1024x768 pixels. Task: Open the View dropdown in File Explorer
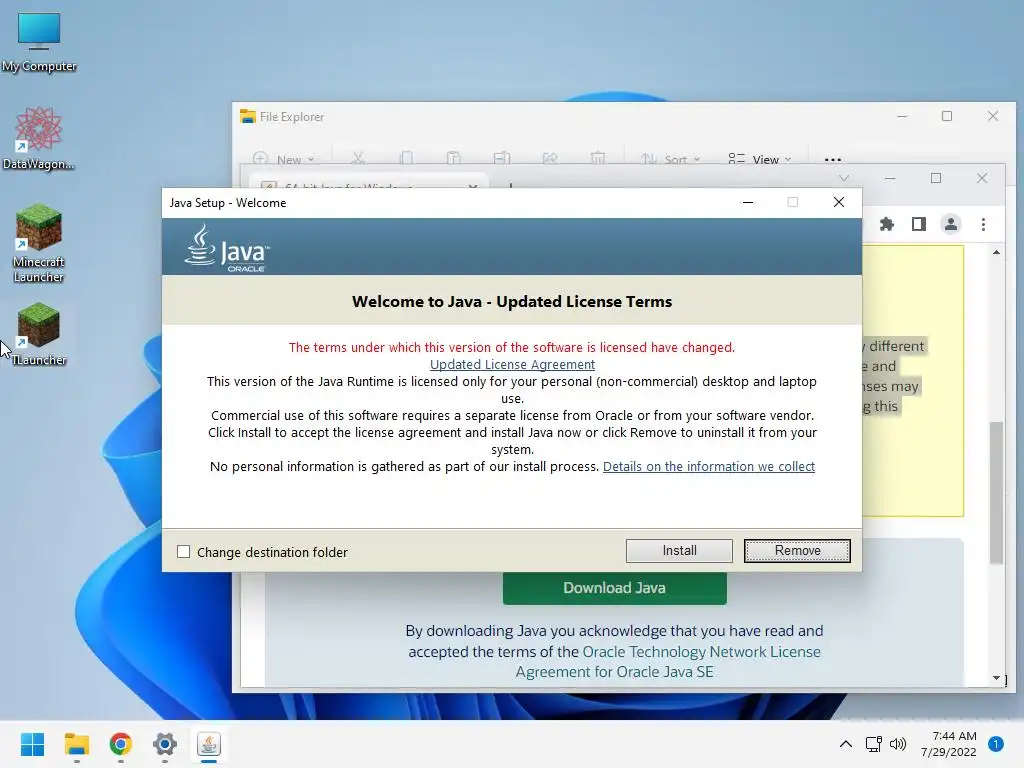(760, 159)
